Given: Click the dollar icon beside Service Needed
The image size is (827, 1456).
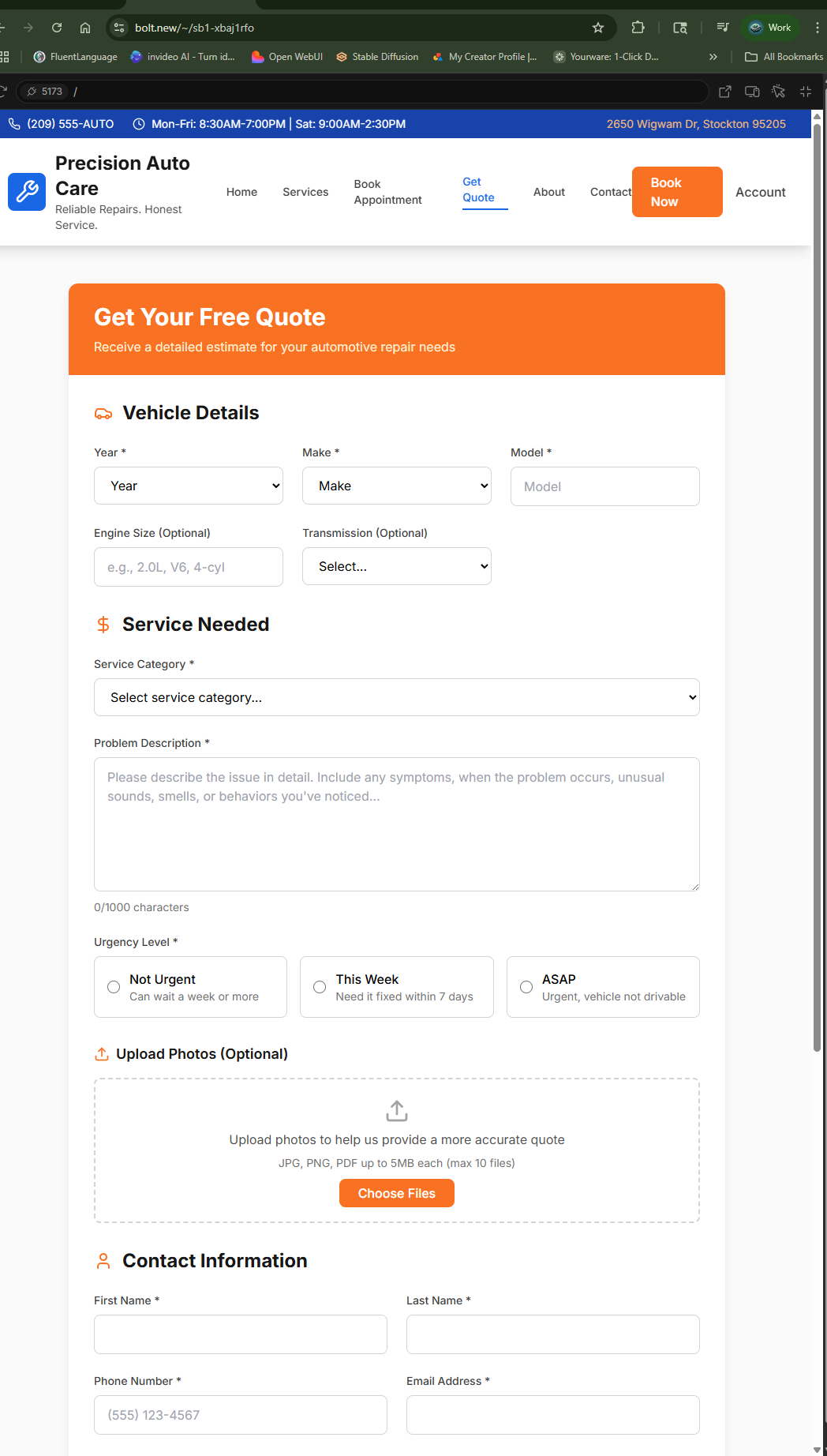Looking at the screenshot, I should (103, 625).
